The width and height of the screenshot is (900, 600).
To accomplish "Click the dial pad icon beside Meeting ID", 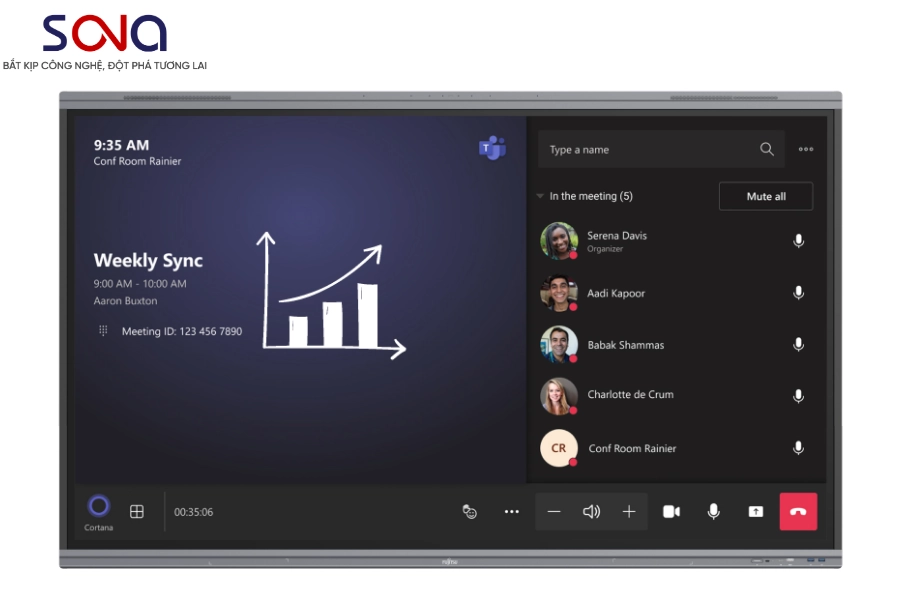I will tap(102, 331).
